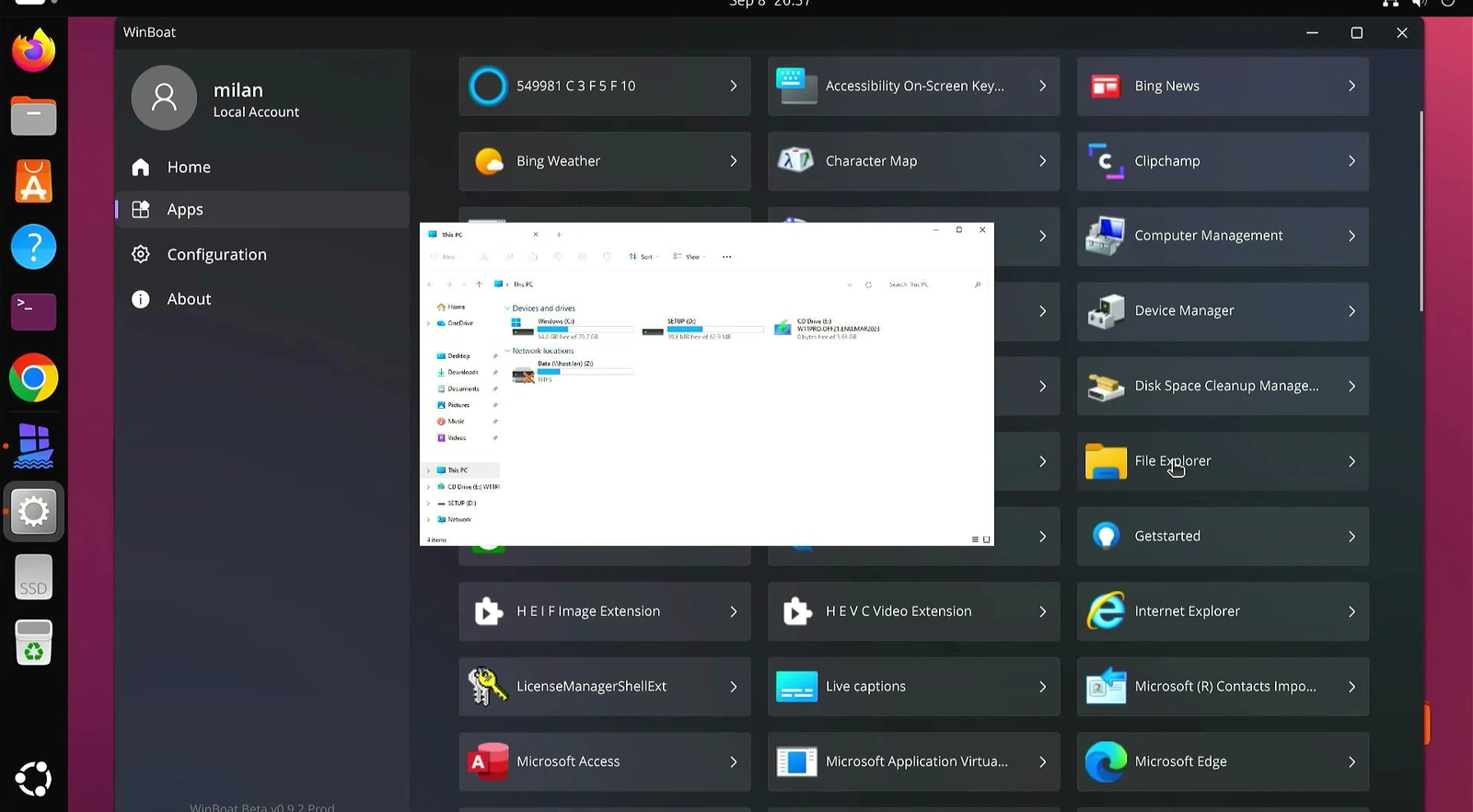This screenshot has width=1473, height=812.
Task: Open Documents quick access folder
Action: (458, 389)
